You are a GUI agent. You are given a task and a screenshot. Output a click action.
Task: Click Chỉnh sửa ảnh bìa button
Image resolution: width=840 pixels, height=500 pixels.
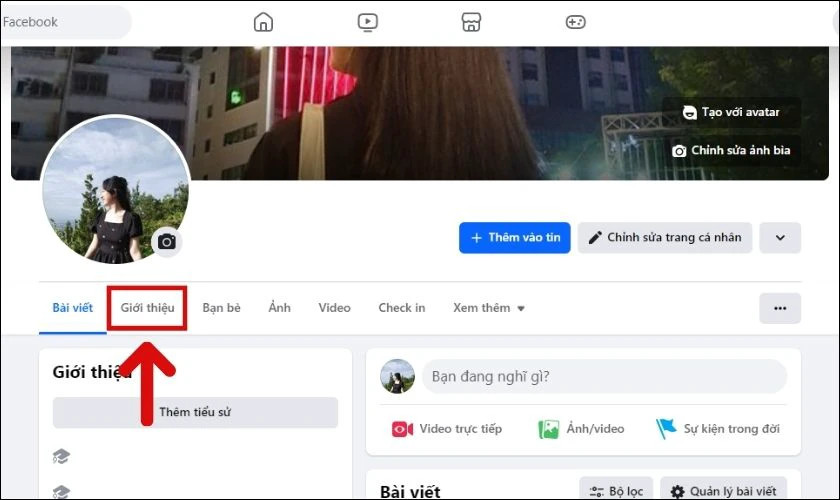click(731, 151)
